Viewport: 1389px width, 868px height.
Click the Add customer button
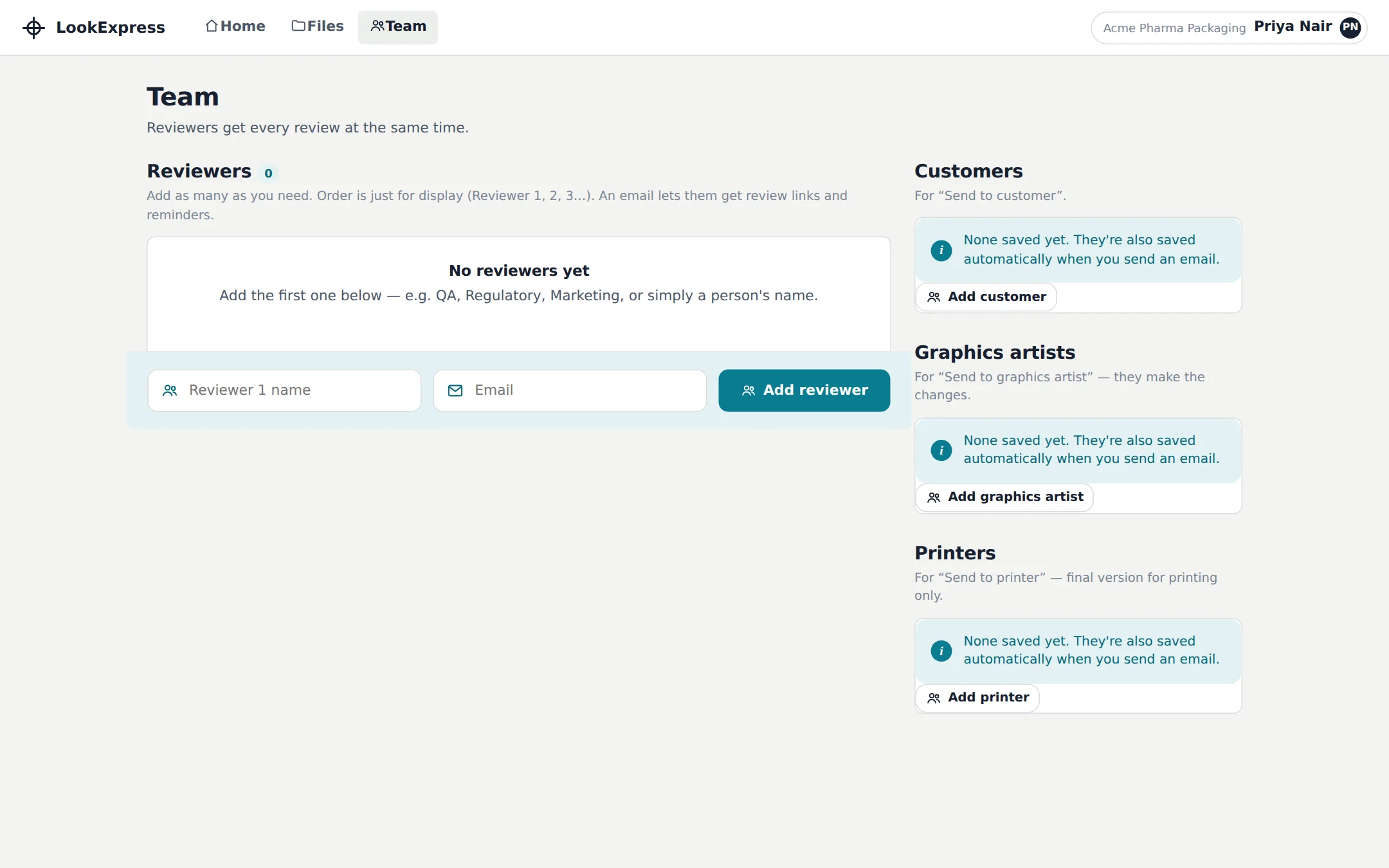[x=986, y=297]
